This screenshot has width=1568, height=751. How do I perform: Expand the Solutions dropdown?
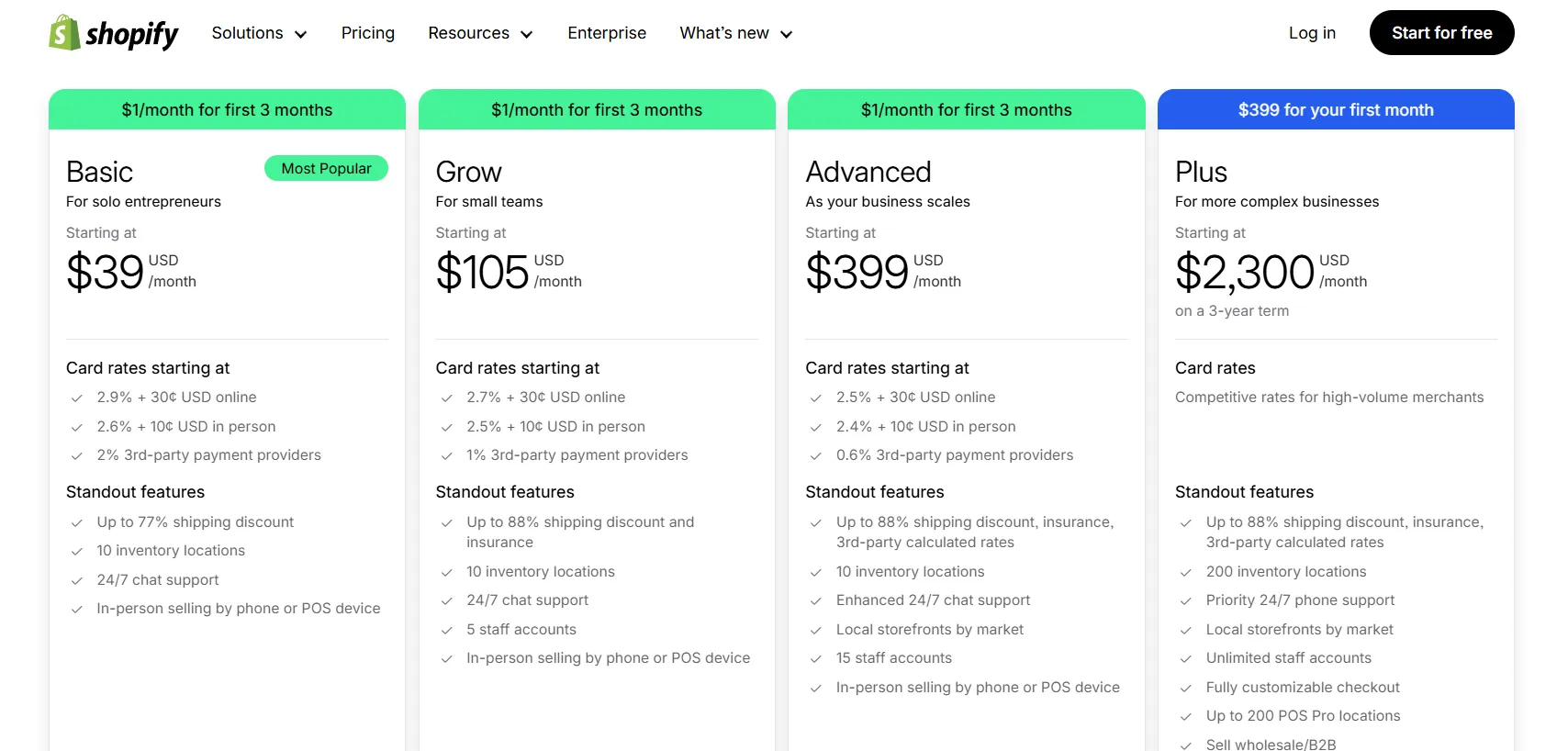coord(258,33)
